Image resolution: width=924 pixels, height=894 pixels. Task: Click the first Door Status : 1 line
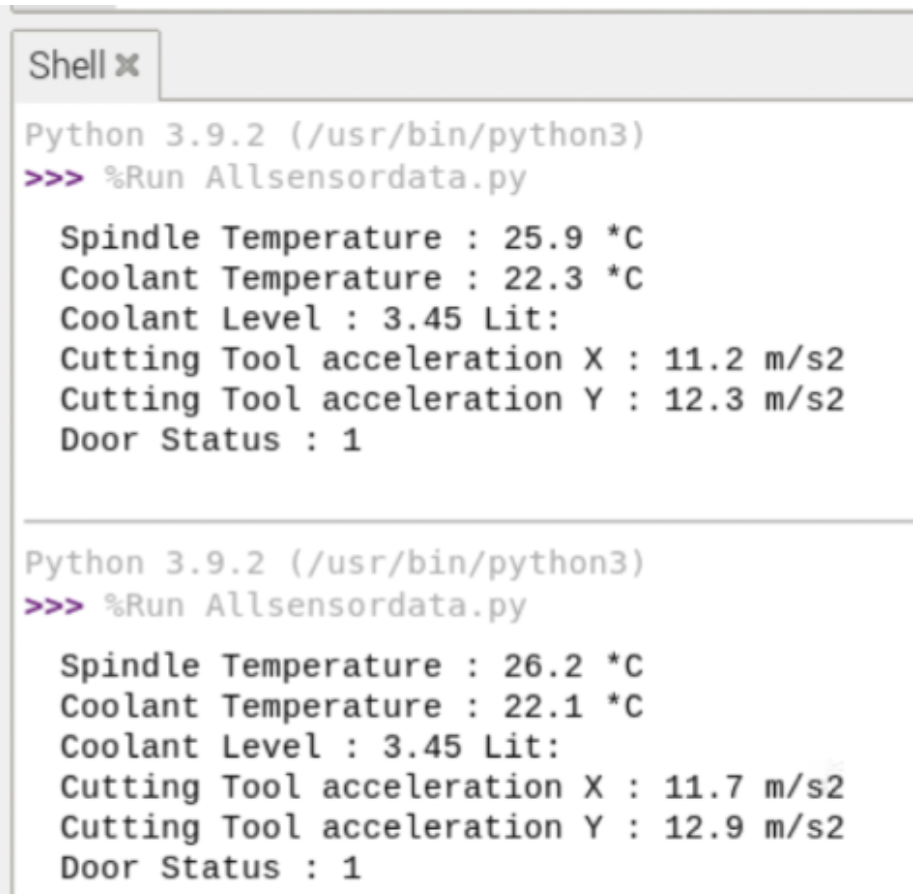(x=210, y=440)
